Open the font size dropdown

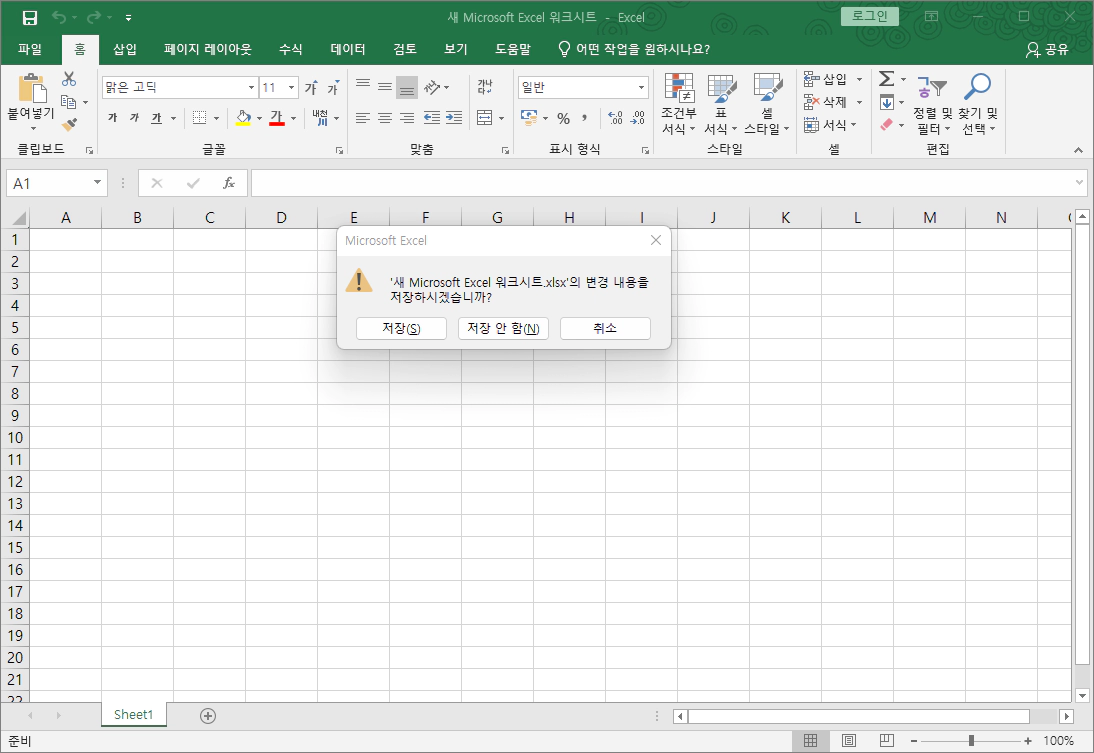click(292, 88)
